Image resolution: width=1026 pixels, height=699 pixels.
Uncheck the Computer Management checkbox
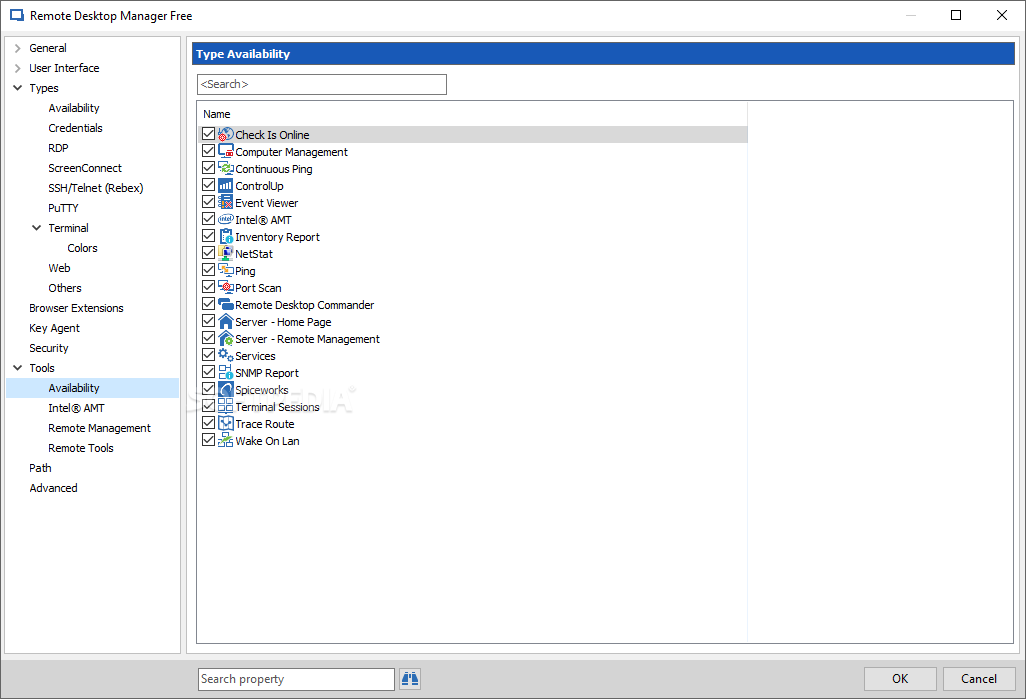(x=208, y=151)
